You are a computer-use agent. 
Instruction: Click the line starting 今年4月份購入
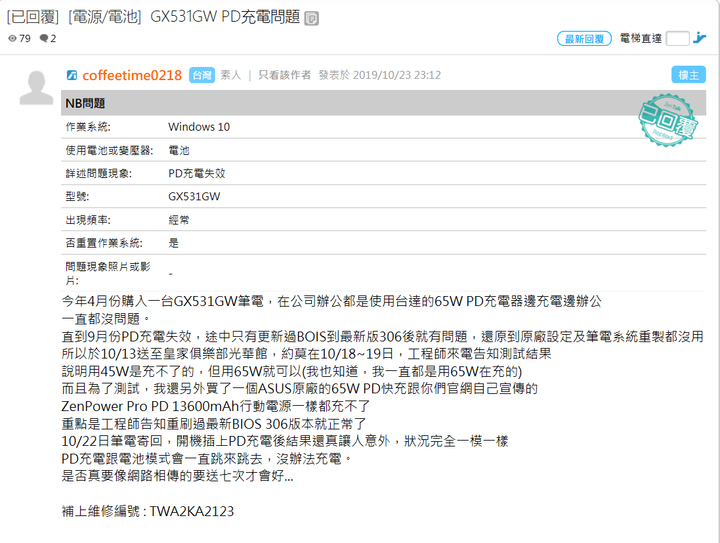[332, 302]
